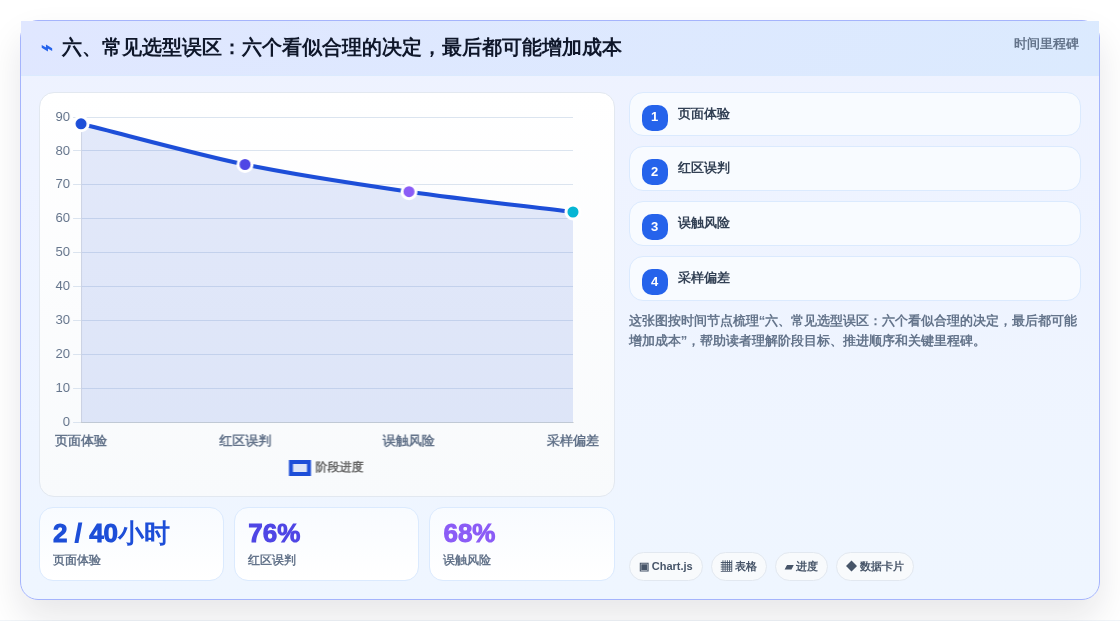Open the 页面体验 milestone row
The width and height of the screenshot is (1120, 621).
point(854,114)
